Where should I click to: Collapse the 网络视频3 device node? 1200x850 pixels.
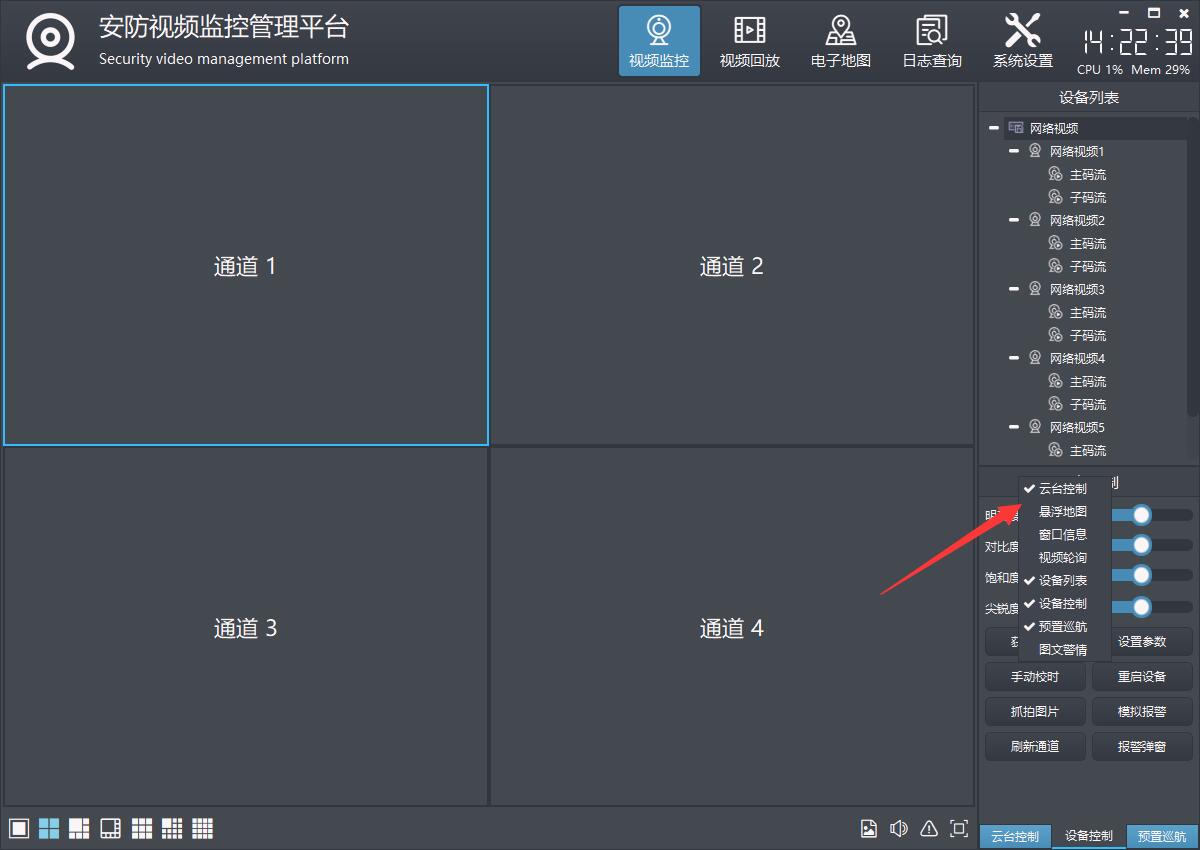click(x=1014, y=289)
